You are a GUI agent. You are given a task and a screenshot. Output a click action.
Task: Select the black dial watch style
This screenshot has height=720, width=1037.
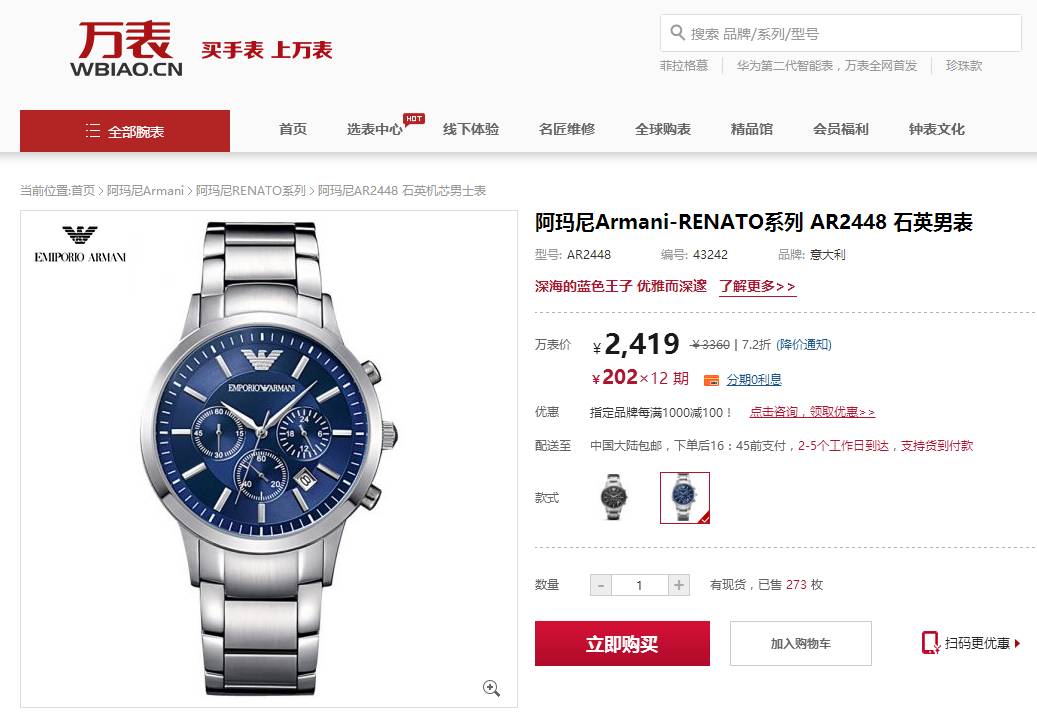point(614,497)
